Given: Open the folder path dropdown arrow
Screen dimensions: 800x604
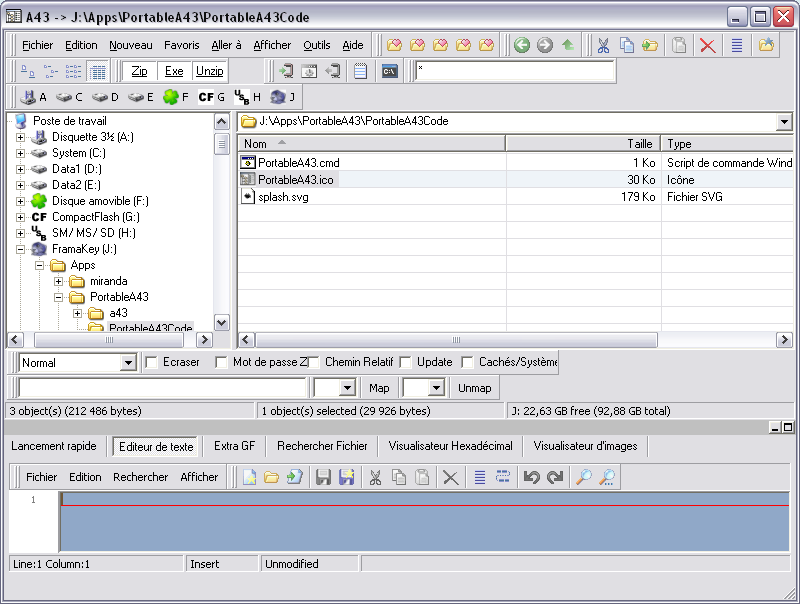Looking at the screenshot, I should (784, 121).
